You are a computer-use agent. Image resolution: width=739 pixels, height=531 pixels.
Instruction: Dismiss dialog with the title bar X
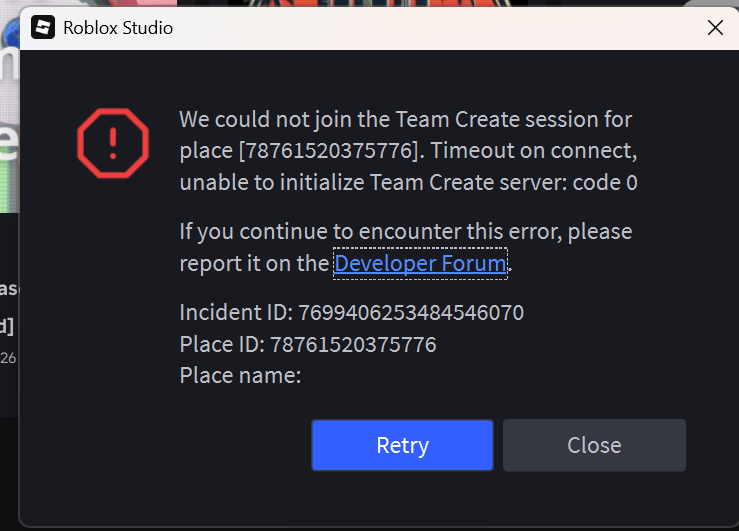(x=715, y=28)
